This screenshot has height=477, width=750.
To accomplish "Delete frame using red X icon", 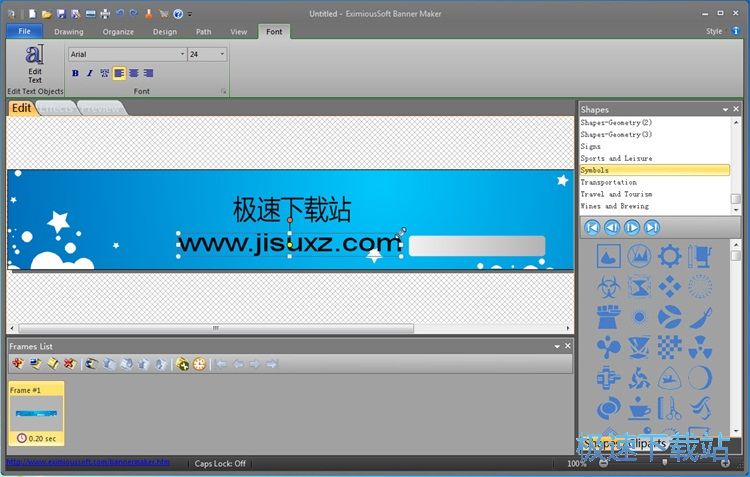I will pos(69,364).
